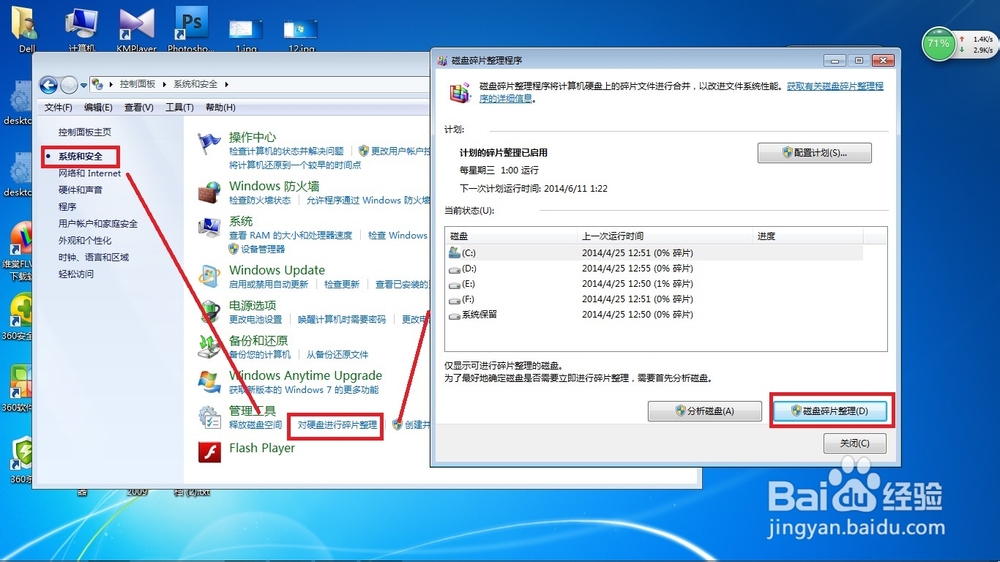
Task: Click the Action Center flag icon
Action: pyautogui.click(x=209, y=144)
